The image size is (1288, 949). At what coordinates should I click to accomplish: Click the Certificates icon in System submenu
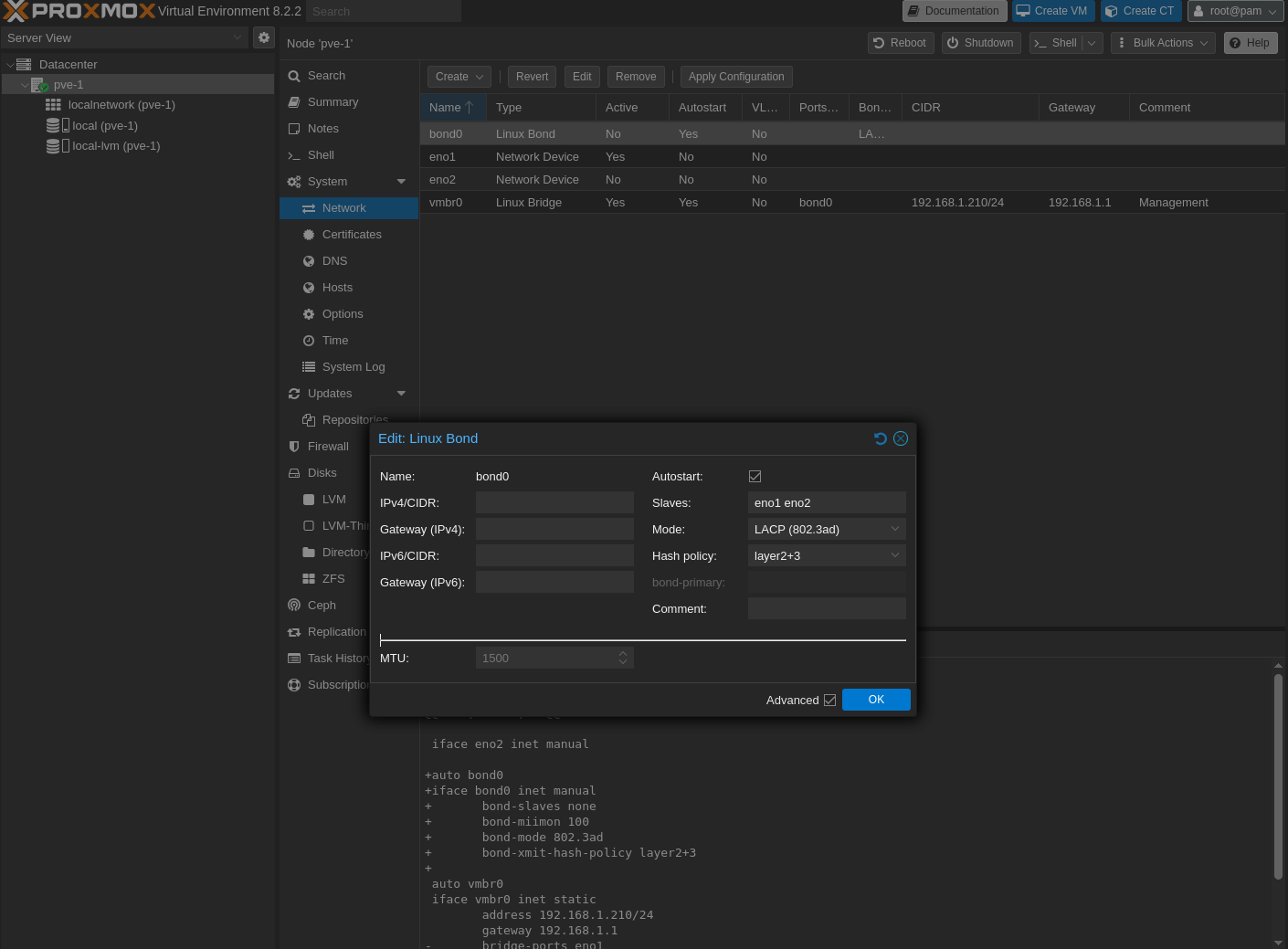point(309,235)
